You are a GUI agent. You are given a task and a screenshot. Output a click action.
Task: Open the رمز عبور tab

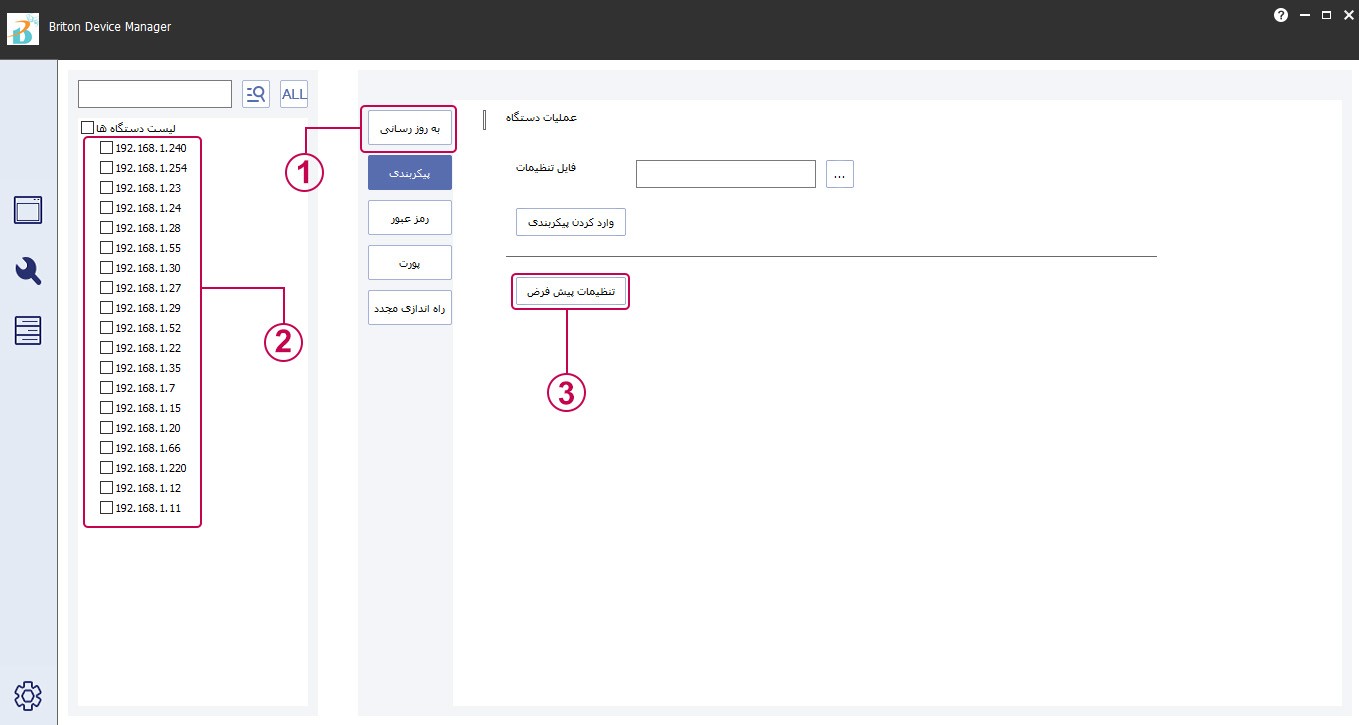(409, 217)
